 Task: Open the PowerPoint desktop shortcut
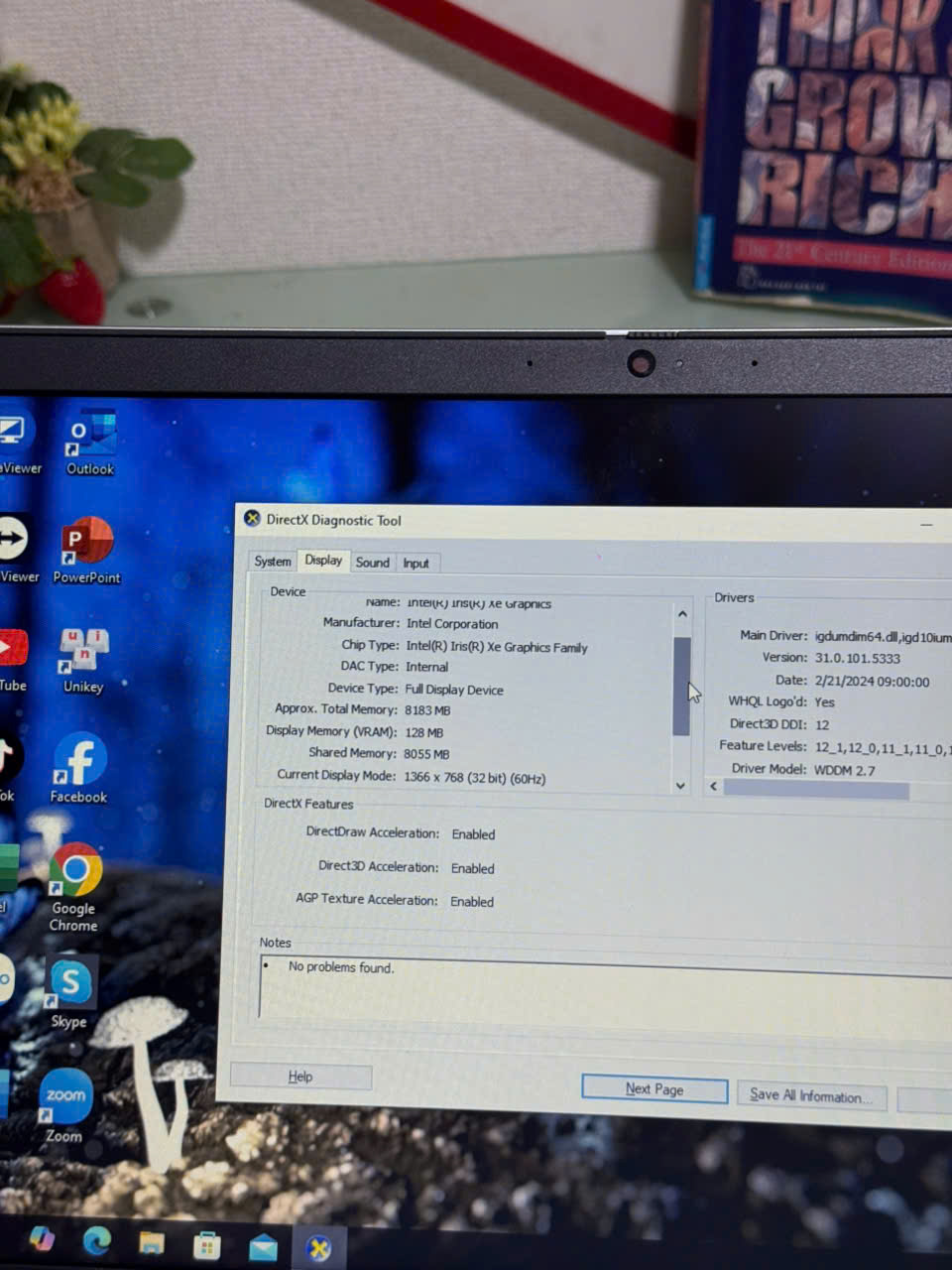[86, 551]
